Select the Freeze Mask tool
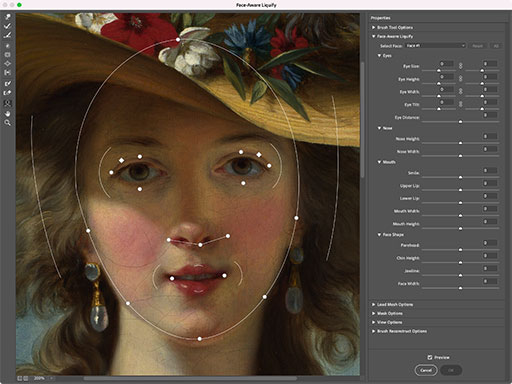The image size is (512, 384). click(7, 84)
